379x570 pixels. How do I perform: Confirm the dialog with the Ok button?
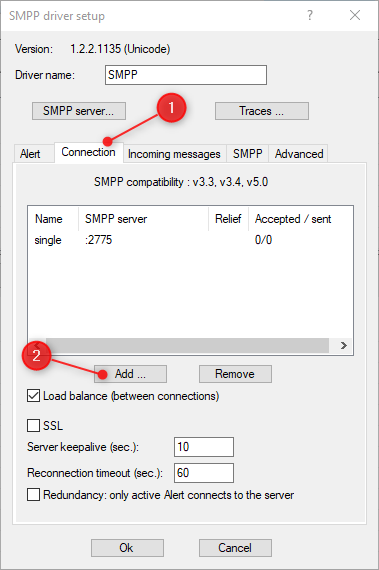point(127,548)
